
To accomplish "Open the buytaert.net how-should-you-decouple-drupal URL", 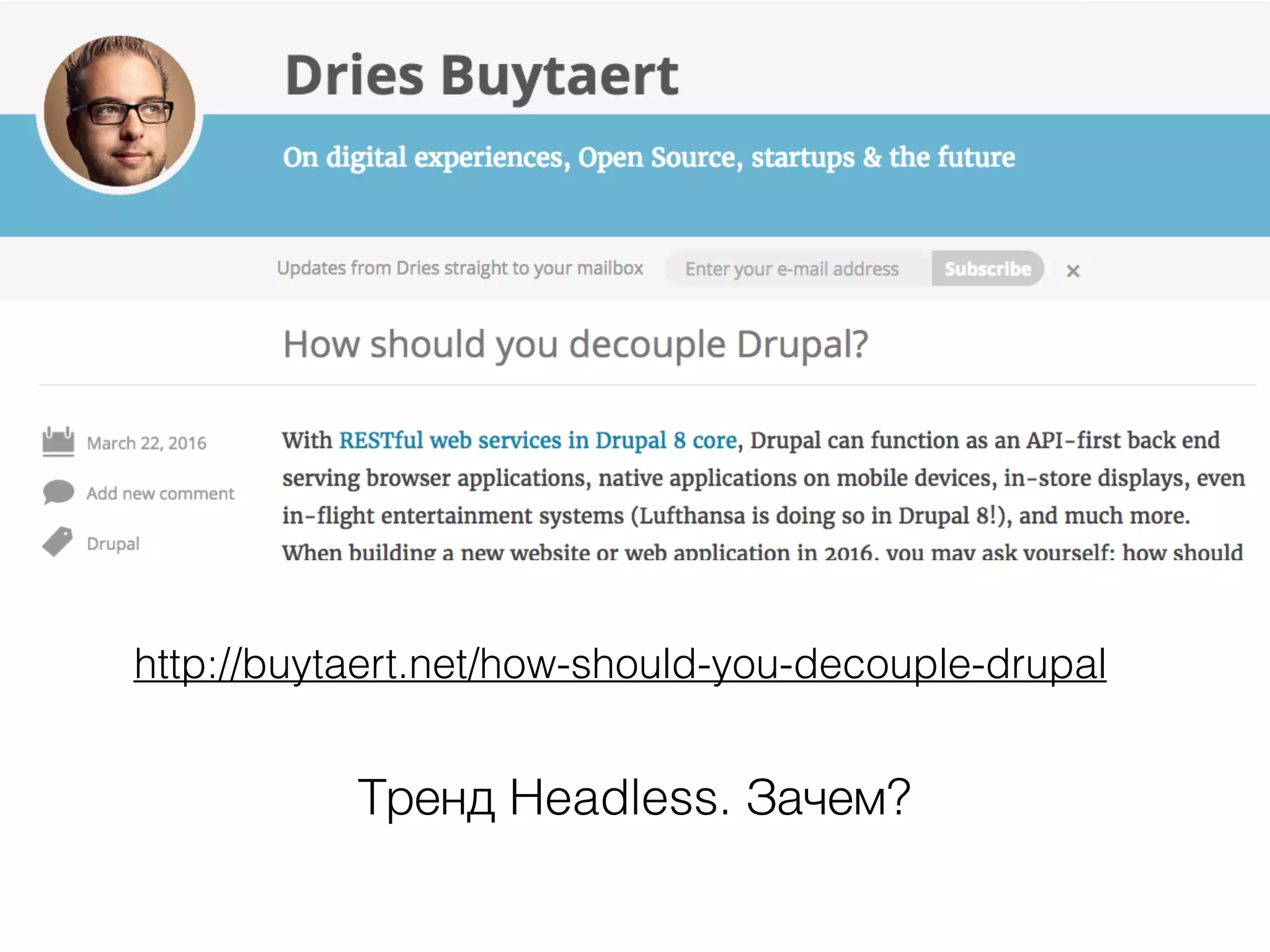I will click(x=620, y=664).
